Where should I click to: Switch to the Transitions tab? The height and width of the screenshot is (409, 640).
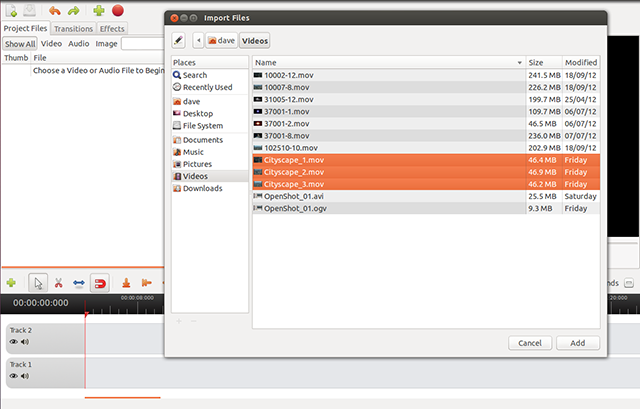coord(73,29)
